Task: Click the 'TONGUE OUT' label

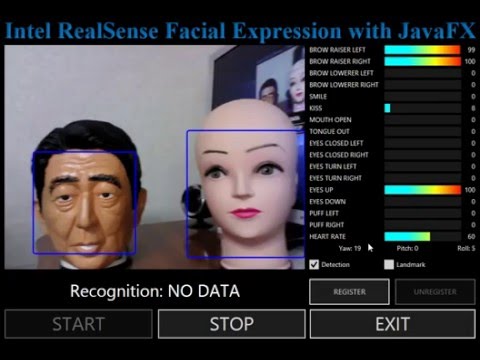Action: (x=329, y=131)
